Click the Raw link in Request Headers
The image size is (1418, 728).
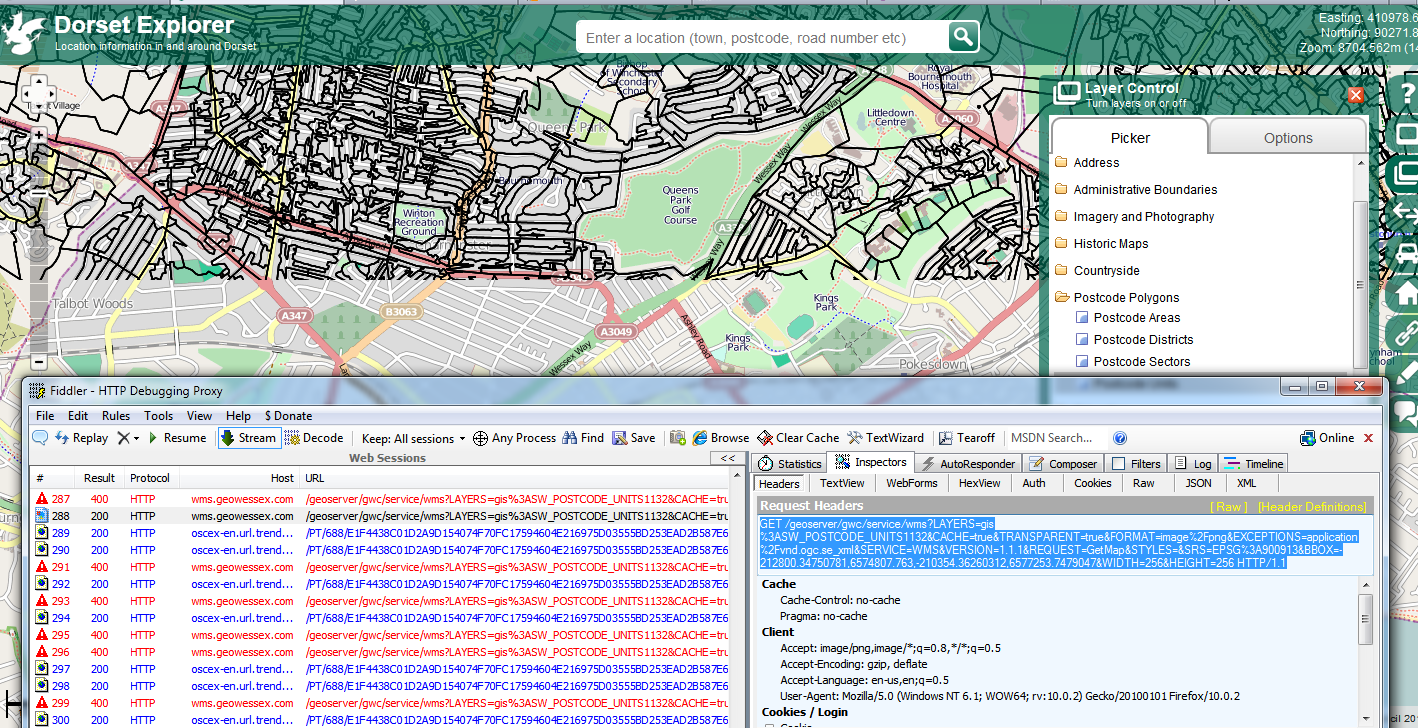1229,507
